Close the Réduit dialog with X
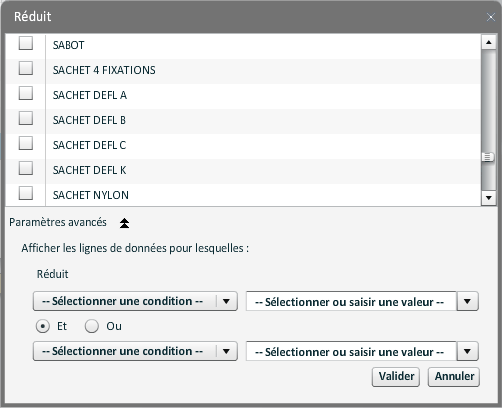The image size is (502, 408). coord(490,17)
